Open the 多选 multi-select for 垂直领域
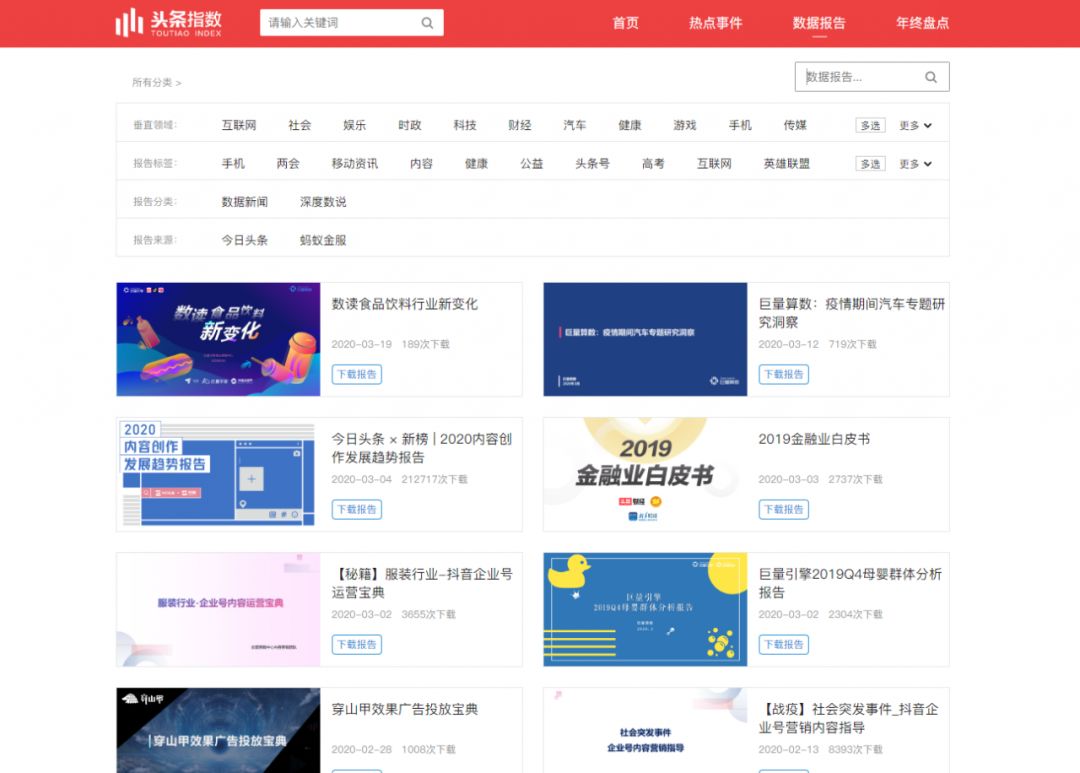Screen dimensions: 1080x773 point(869,124)
